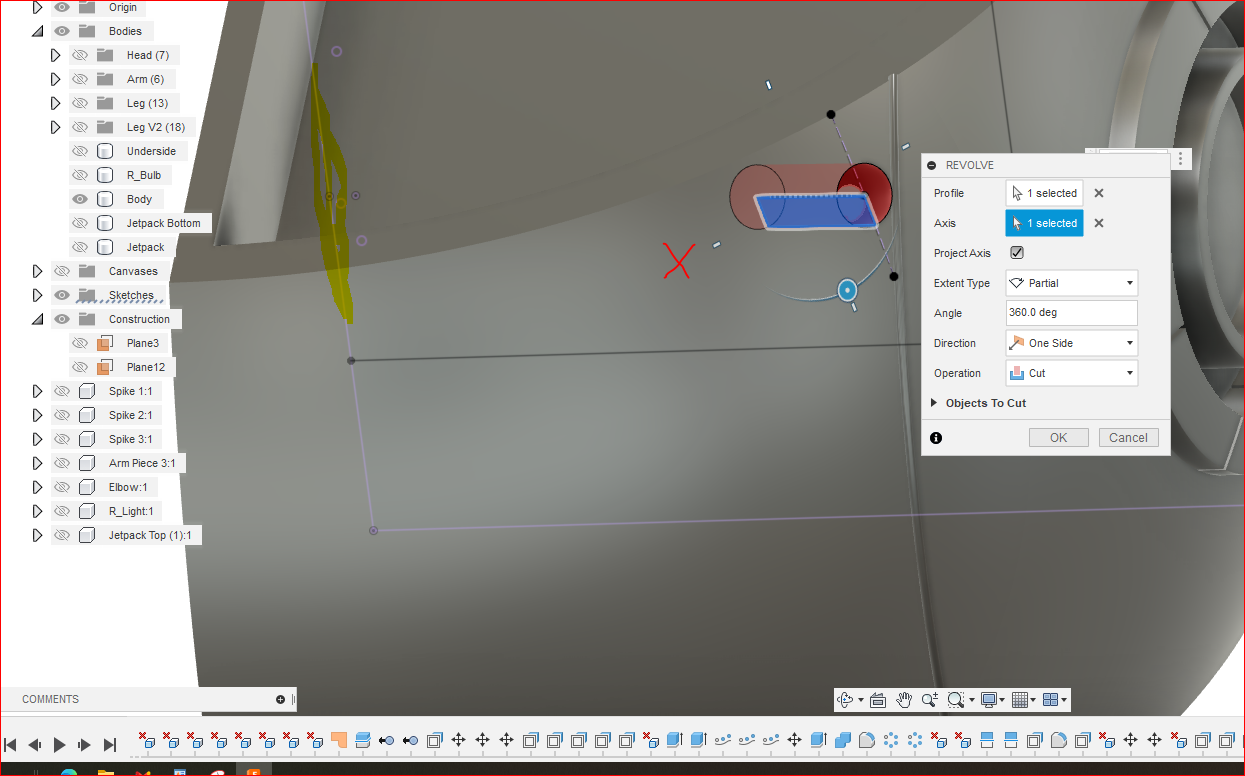Viewport: 1245px width, 776px height.
Task: Toggle the Project Axis checkbox
Action: coord(1017,253)
